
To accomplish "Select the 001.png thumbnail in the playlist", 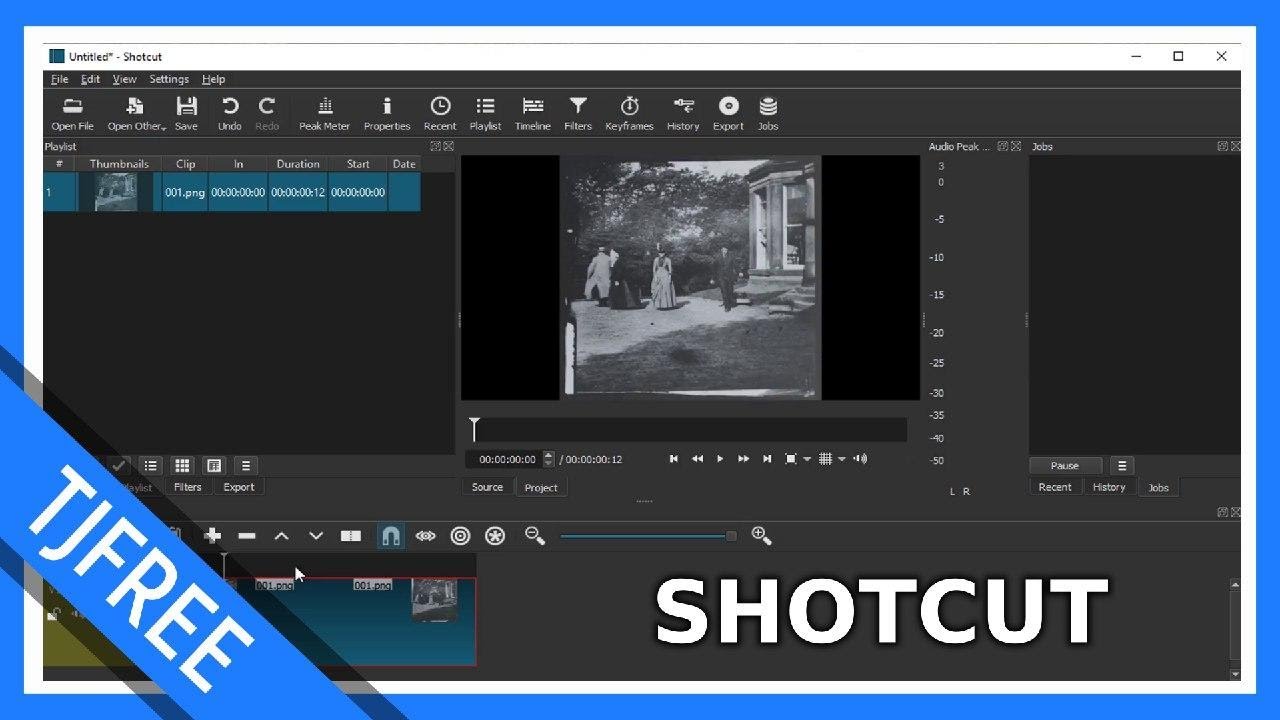I will [116, 192].
